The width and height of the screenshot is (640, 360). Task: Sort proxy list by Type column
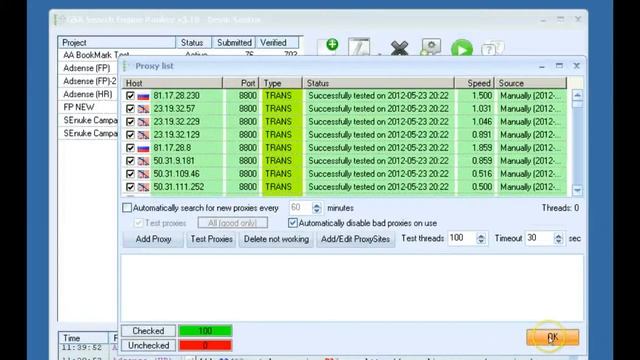point(280,83)
